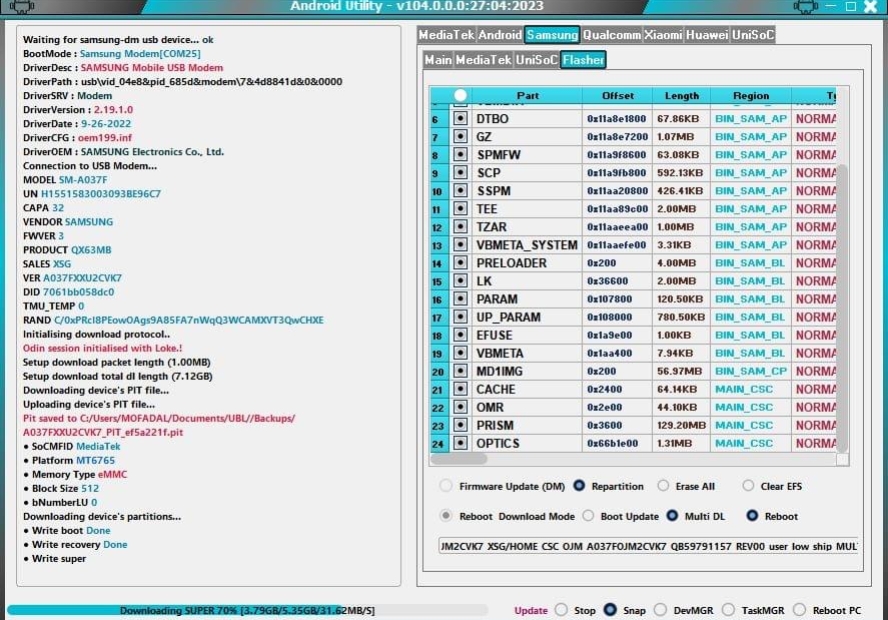Screen dimensions: 888x620
Task: Click the Length column header
Action: 681,95
